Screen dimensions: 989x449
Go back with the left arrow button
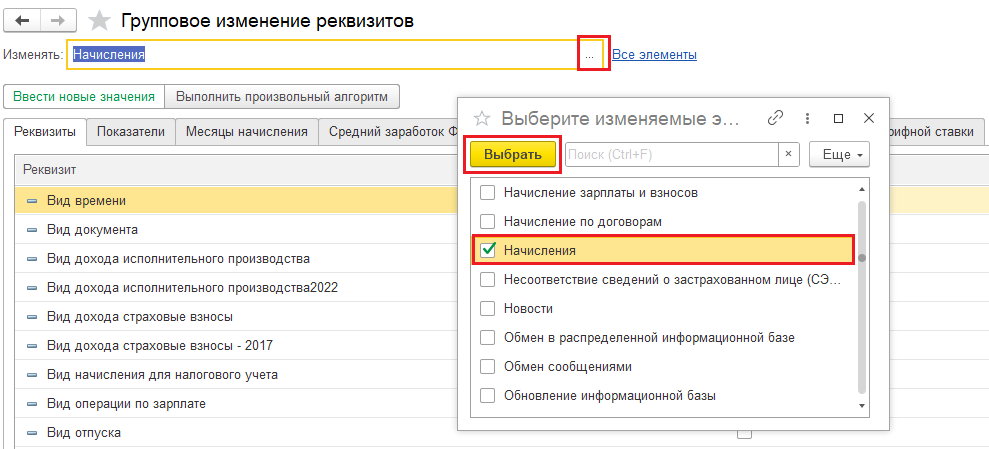click(x=22, y=21)
